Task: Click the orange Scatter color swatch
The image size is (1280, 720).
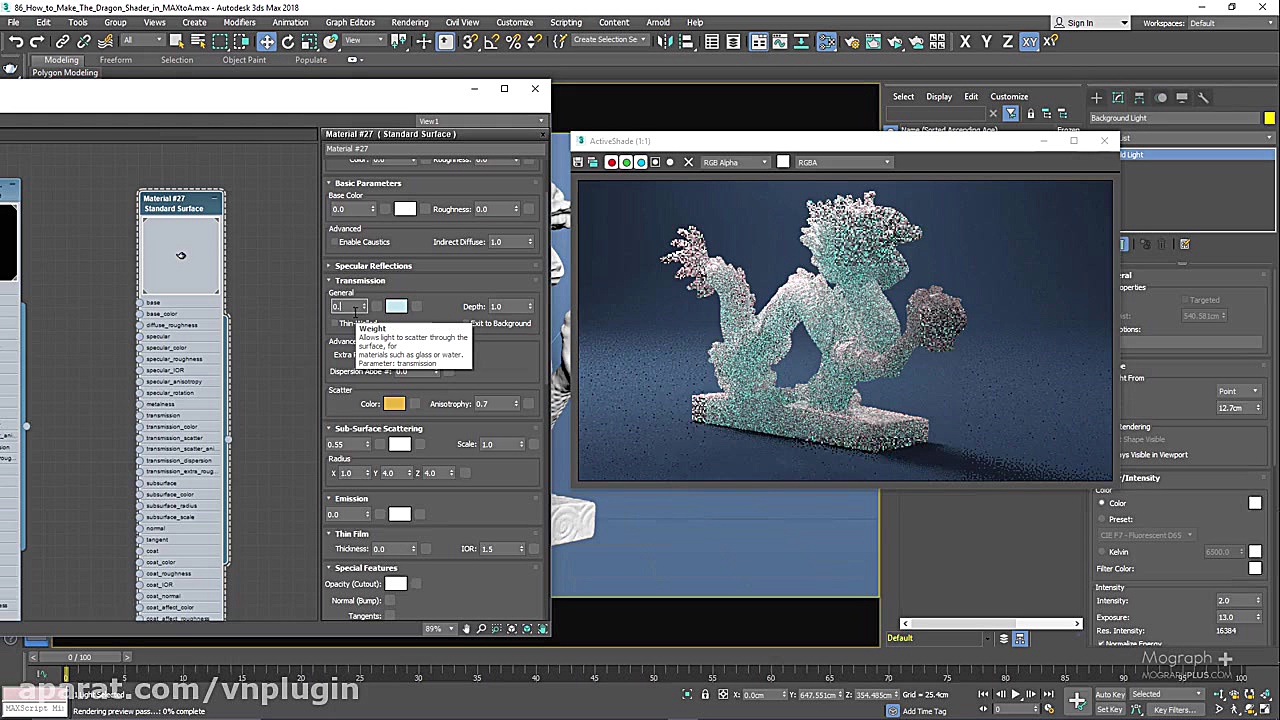Action: (394, 404)
